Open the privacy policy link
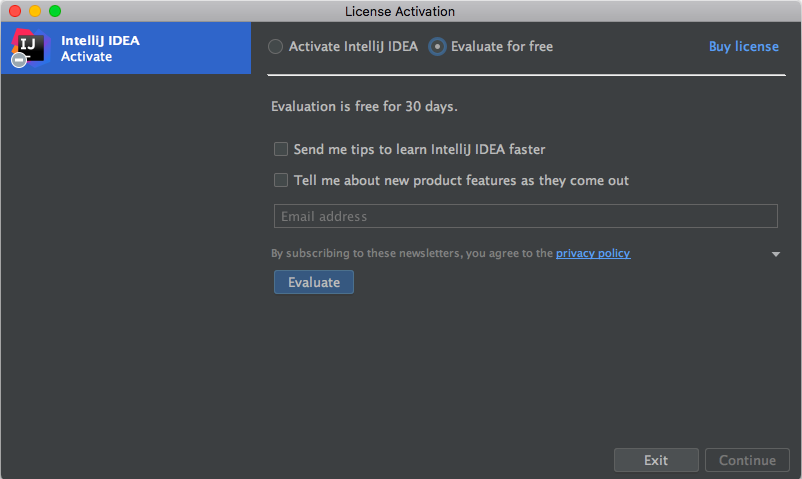This screenshot has height=479, width=802. (593, 254)
